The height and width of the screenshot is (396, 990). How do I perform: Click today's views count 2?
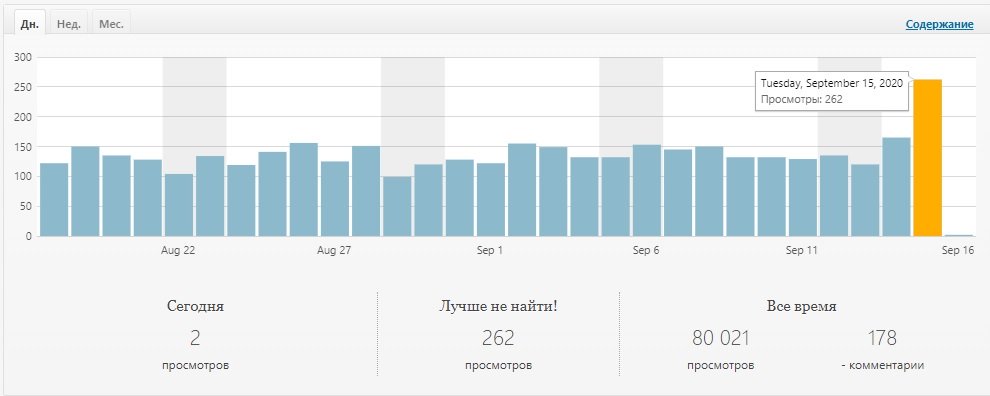click(195, 338)
